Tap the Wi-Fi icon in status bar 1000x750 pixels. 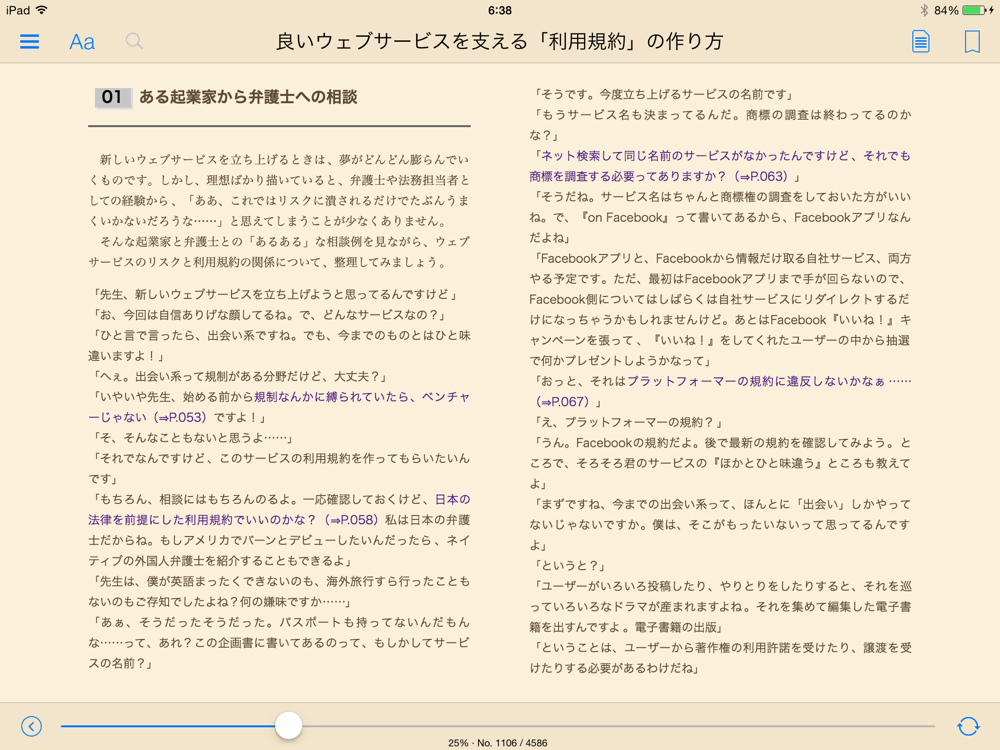tap(42, 10)
